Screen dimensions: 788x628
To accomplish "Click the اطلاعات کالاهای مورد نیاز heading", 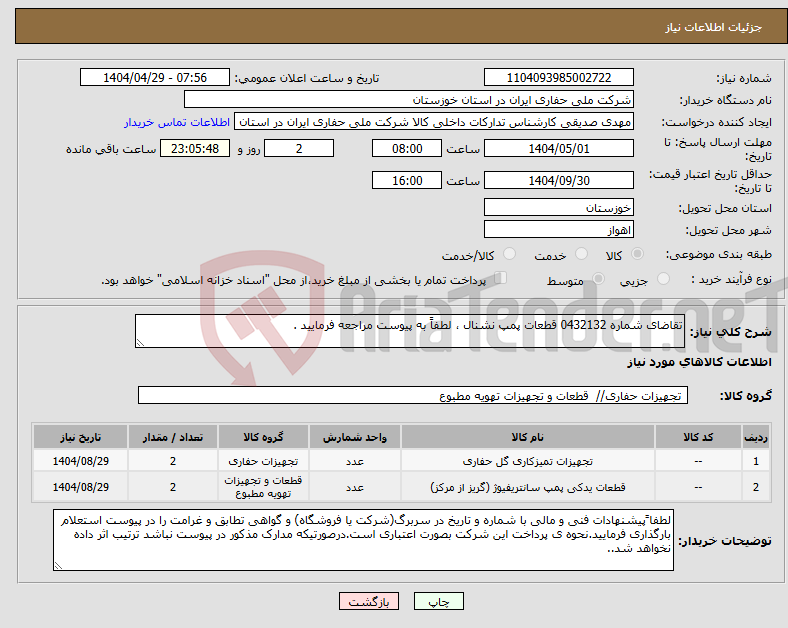I will [699, 362].
